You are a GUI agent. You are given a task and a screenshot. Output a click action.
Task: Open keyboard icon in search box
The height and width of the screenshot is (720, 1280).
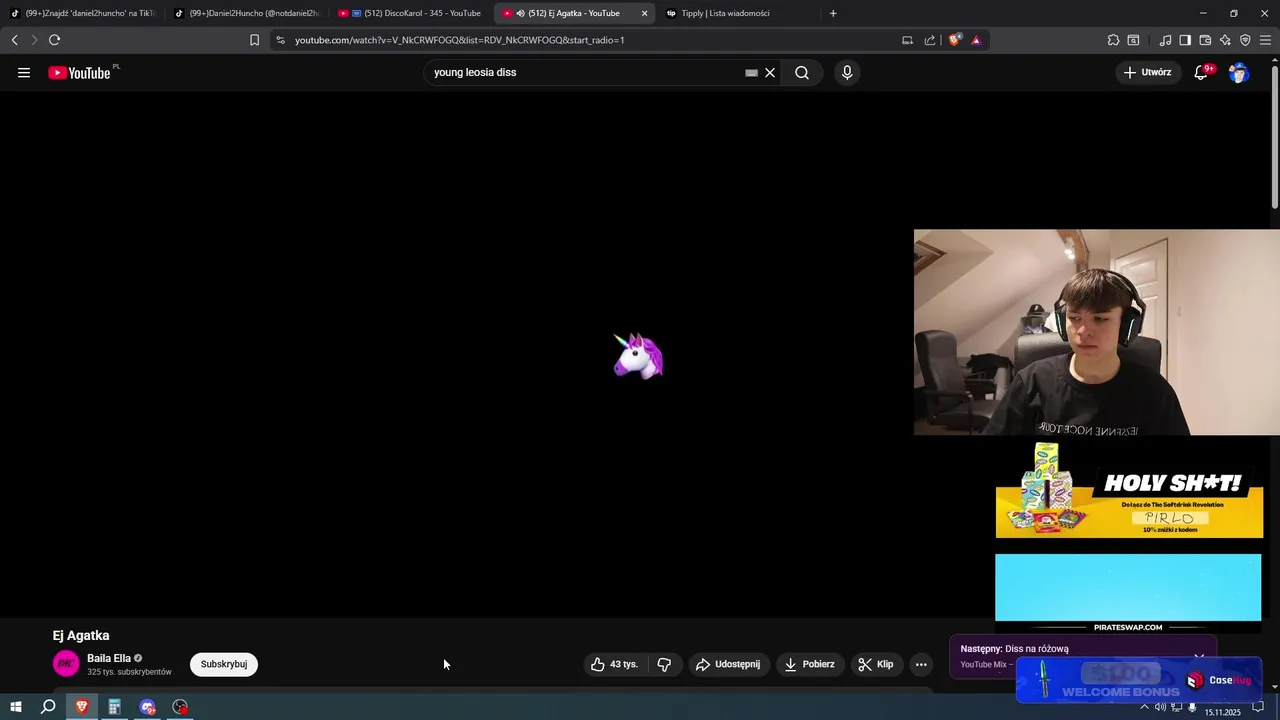(x=751, y=72)
